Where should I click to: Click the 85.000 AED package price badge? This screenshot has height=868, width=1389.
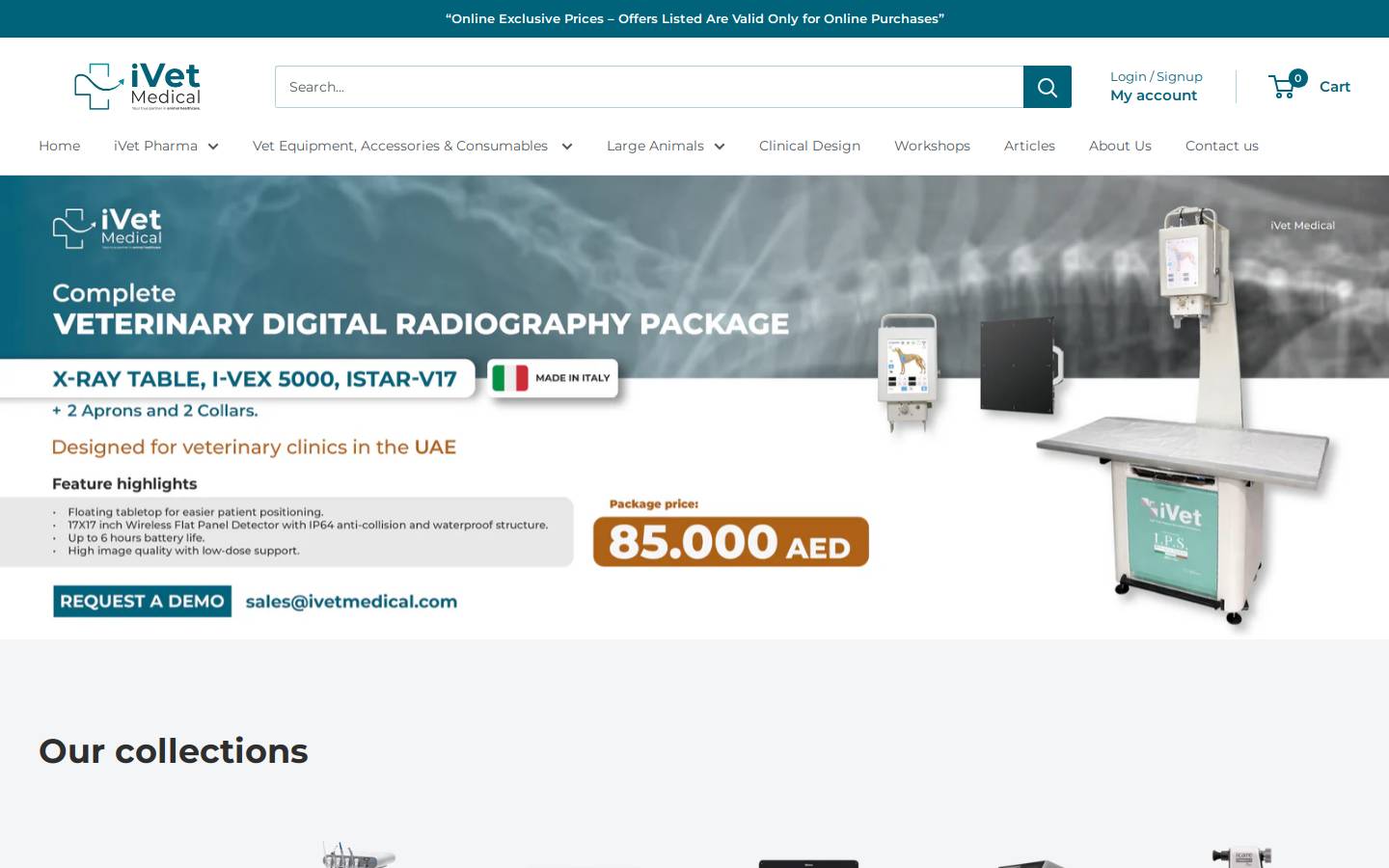click(731, 541)
